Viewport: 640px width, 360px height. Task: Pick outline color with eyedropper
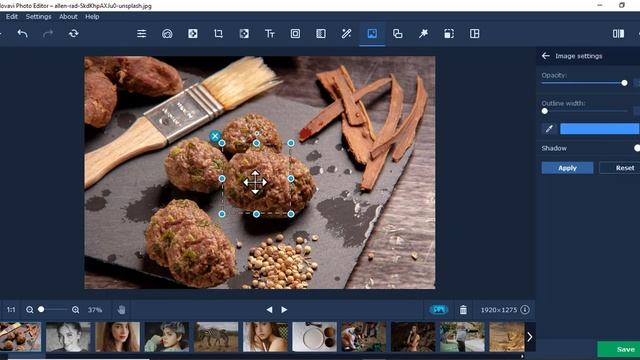point(549,129)
